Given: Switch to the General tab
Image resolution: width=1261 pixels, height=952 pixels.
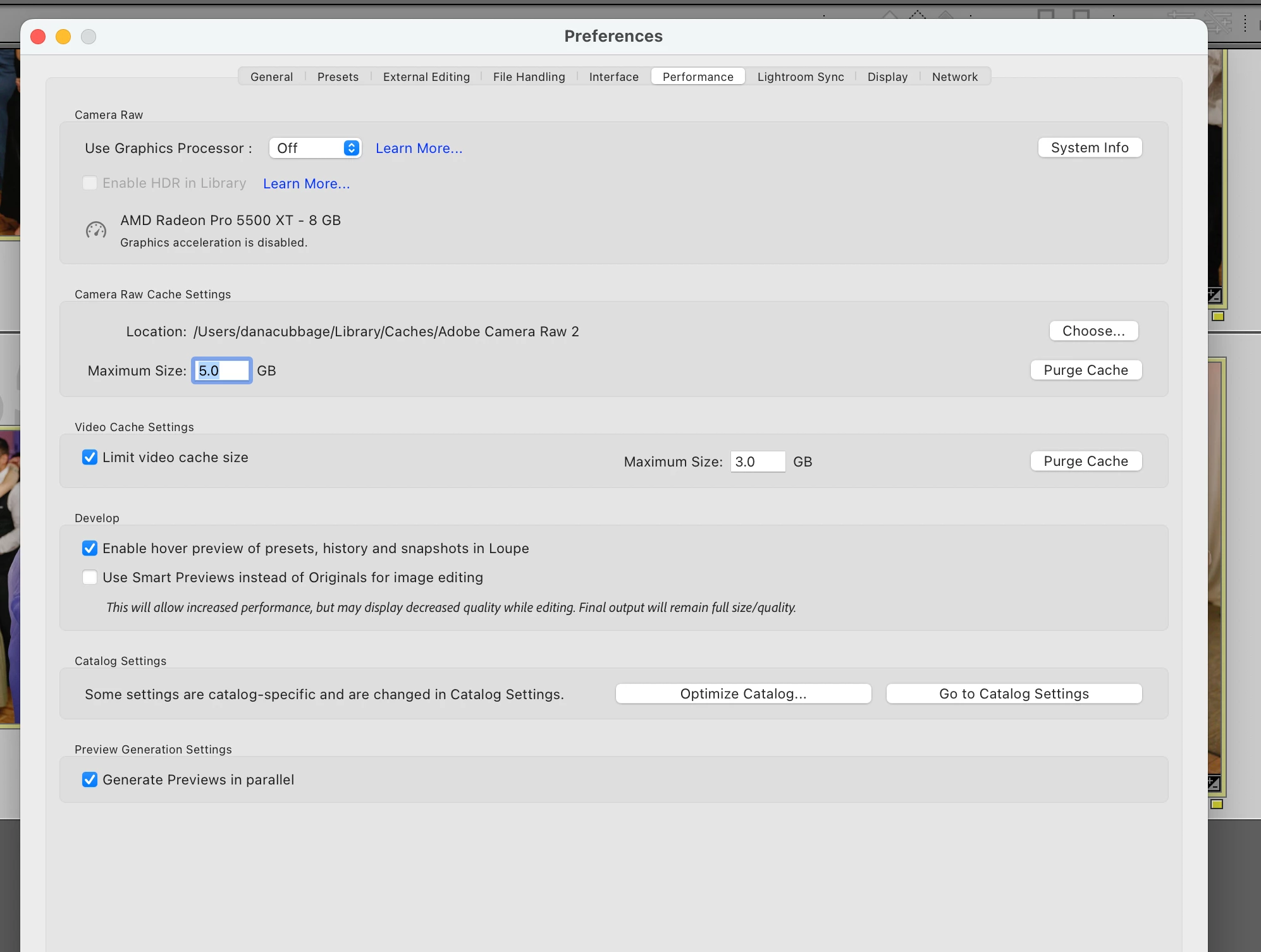Looking at the screenshot, I should coord(271,76).
